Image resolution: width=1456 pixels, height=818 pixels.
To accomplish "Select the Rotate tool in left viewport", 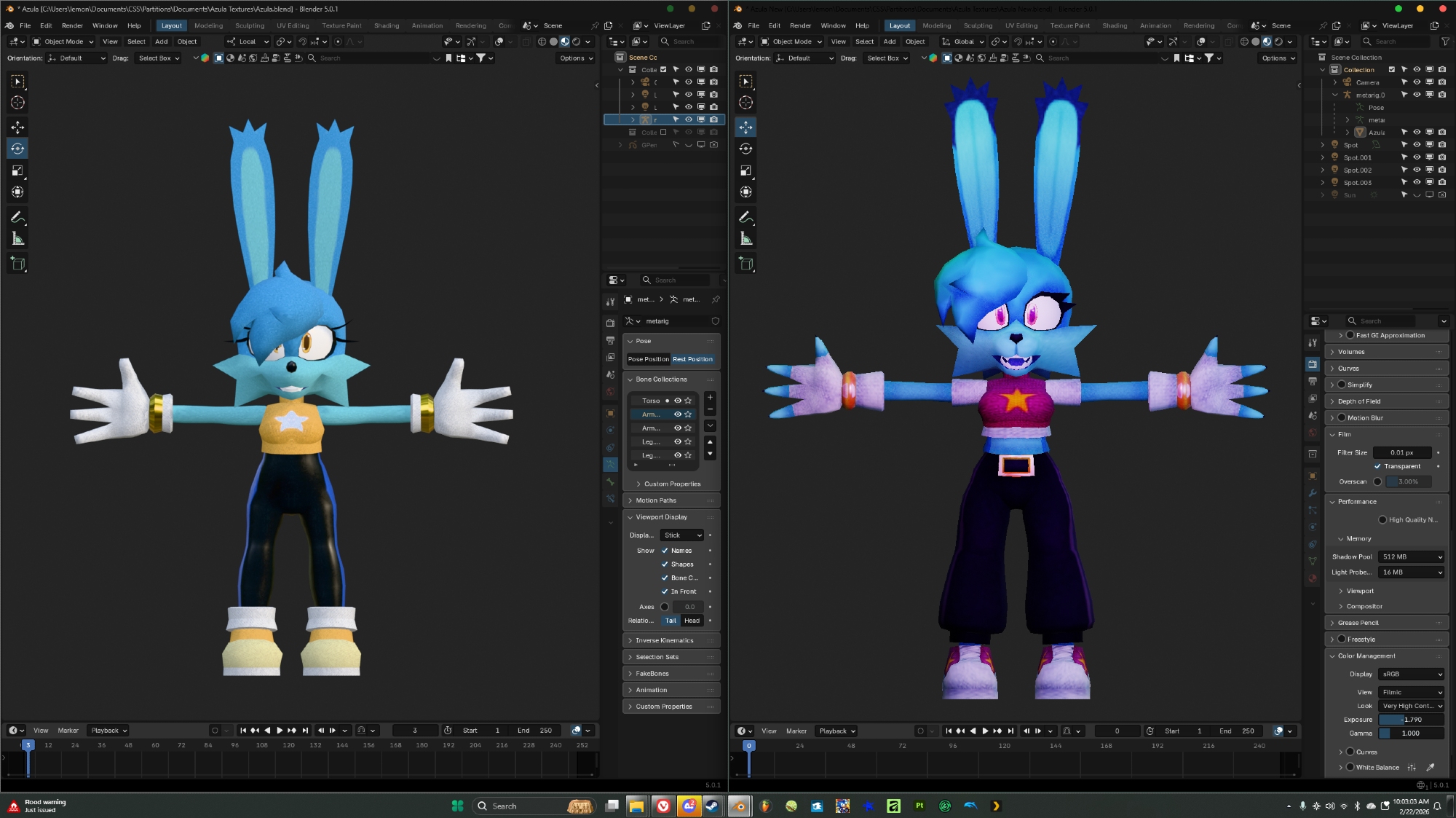I will pyautogui.click(x=17, y=149).
